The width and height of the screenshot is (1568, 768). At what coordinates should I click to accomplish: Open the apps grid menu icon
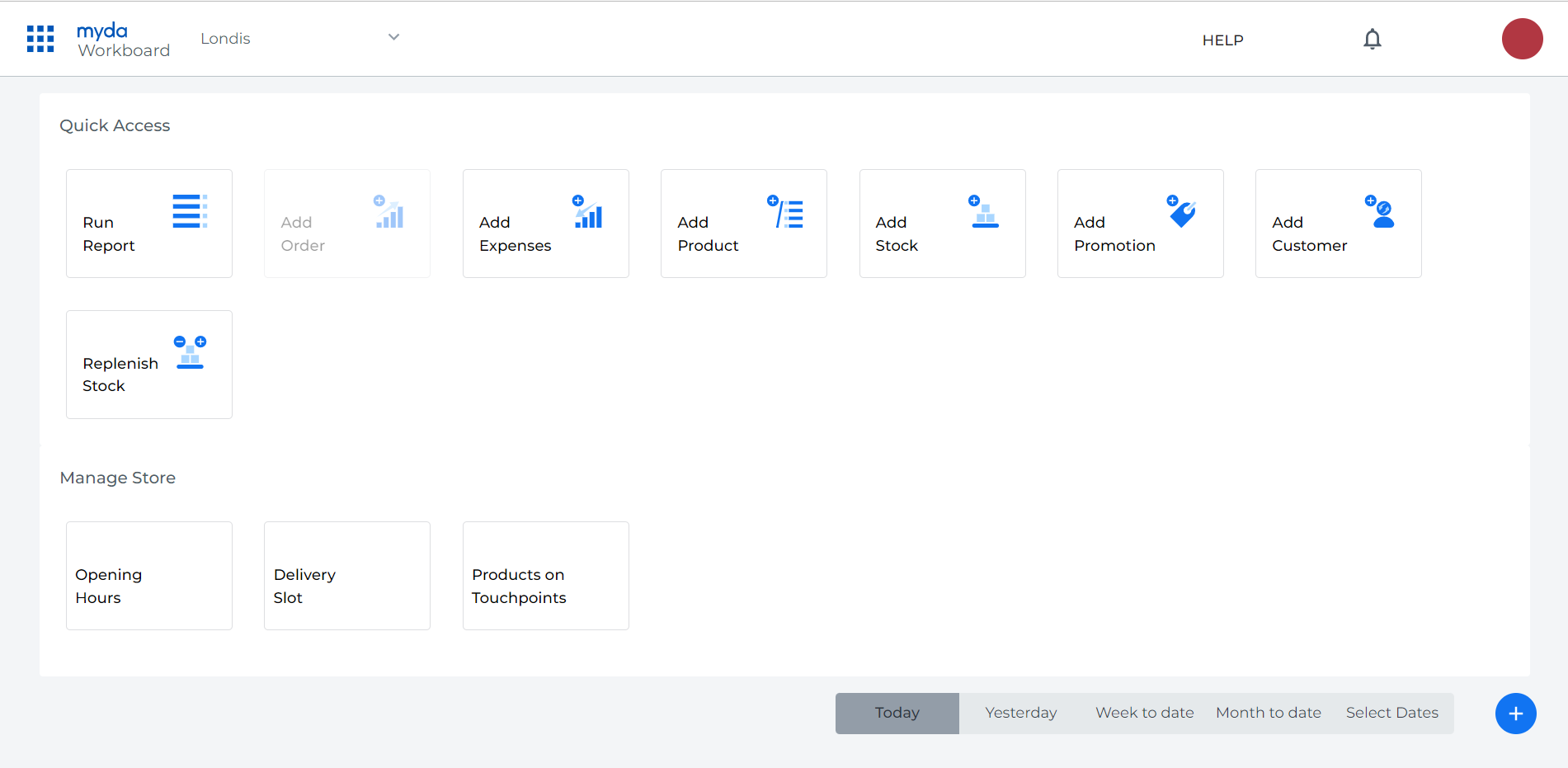pos(40,39)
